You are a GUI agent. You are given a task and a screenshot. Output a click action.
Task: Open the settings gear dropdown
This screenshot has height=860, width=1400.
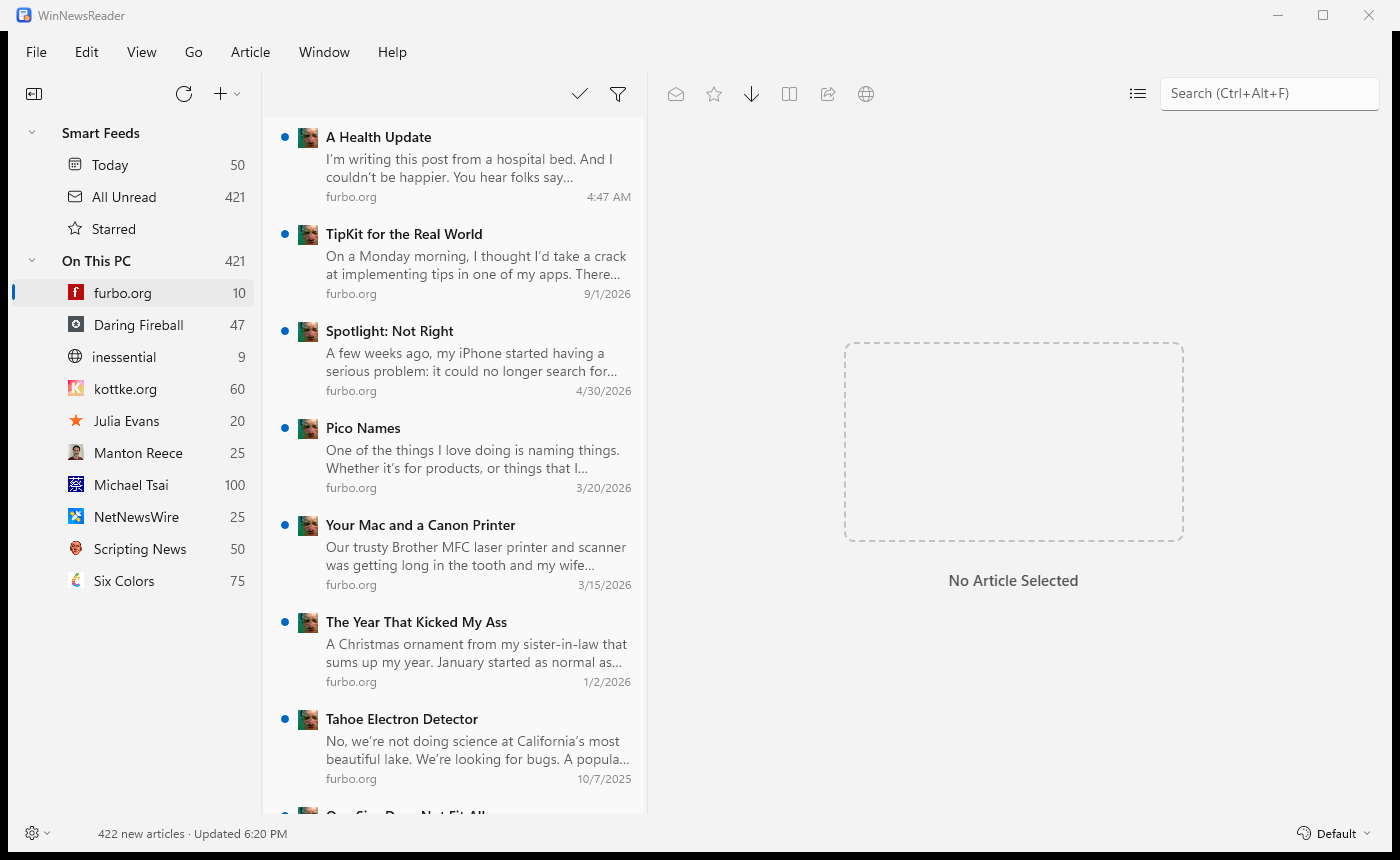pos(38,833)
